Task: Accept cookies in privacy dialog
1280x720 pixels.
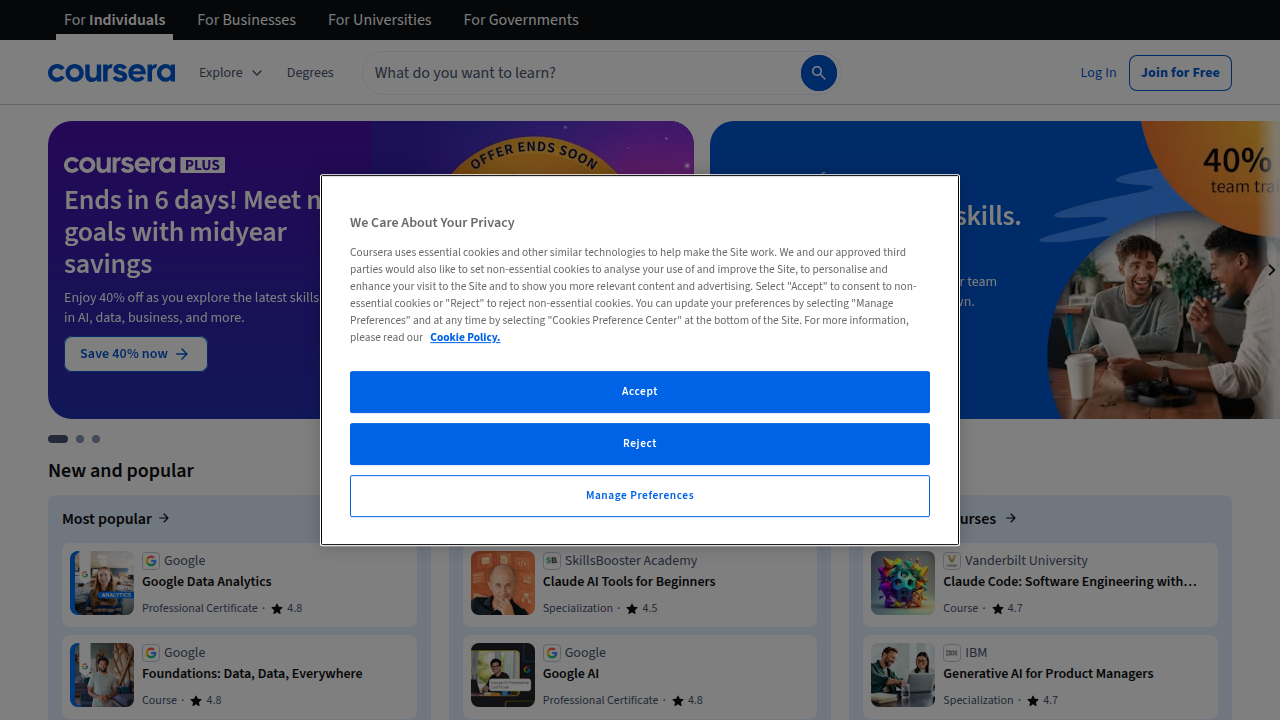Action: click(x=640, y=392)
